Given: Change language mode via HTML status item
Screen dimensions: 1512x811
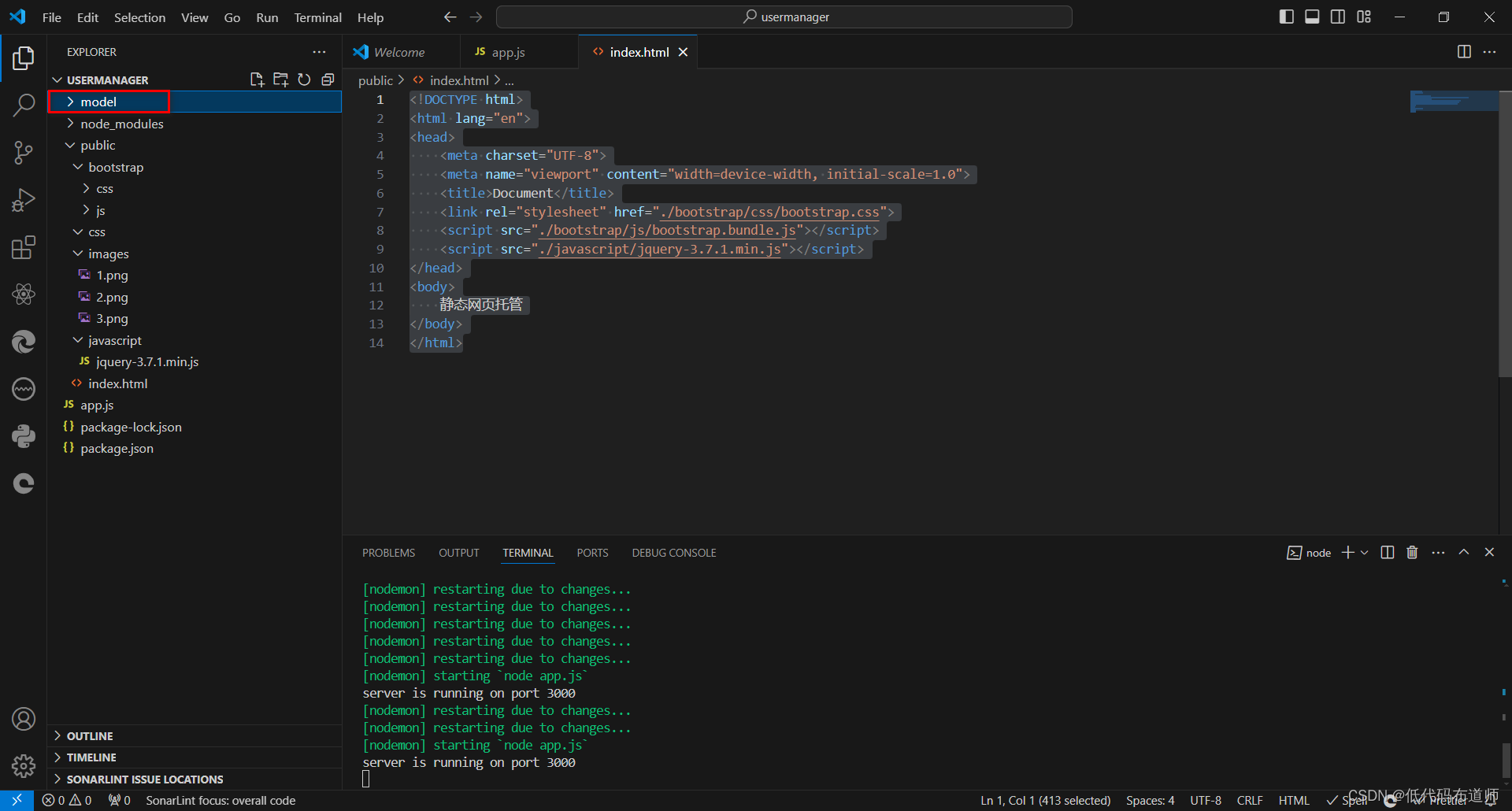Looking at the screenshot, I should point(1294,800).
